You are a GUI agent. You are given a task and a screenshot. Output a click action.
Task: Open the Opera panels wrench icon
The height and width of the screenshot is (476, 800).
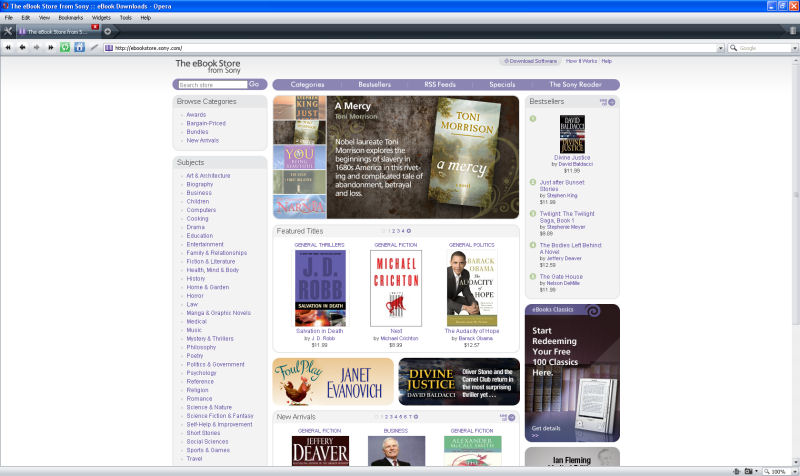(8, 31)
